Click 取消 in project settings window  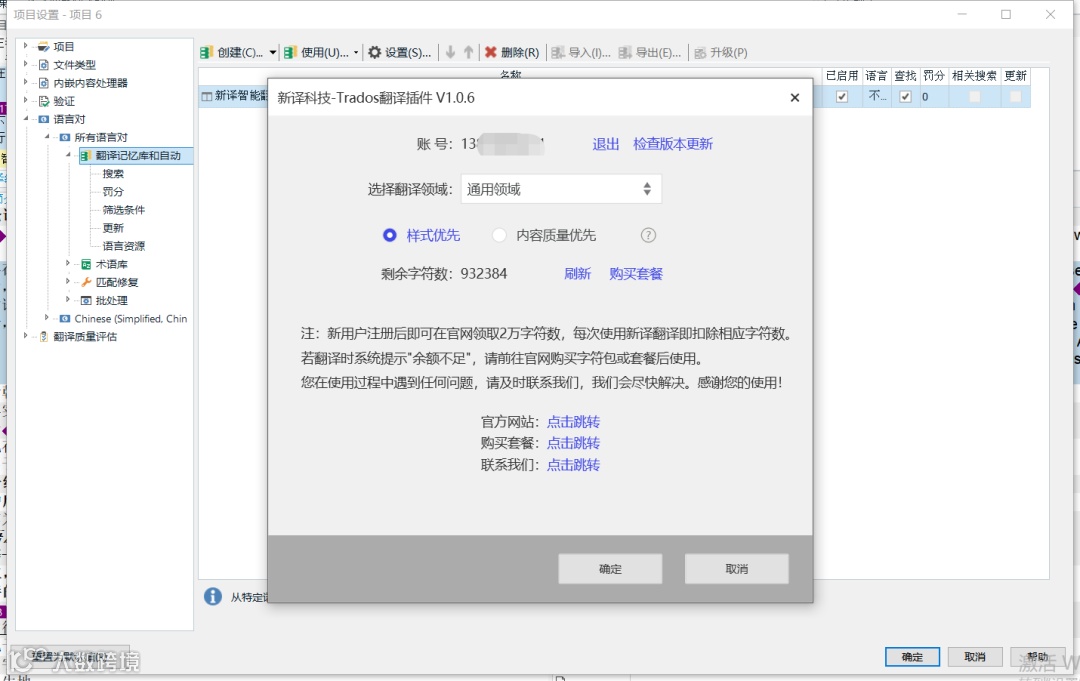(975, 657)
